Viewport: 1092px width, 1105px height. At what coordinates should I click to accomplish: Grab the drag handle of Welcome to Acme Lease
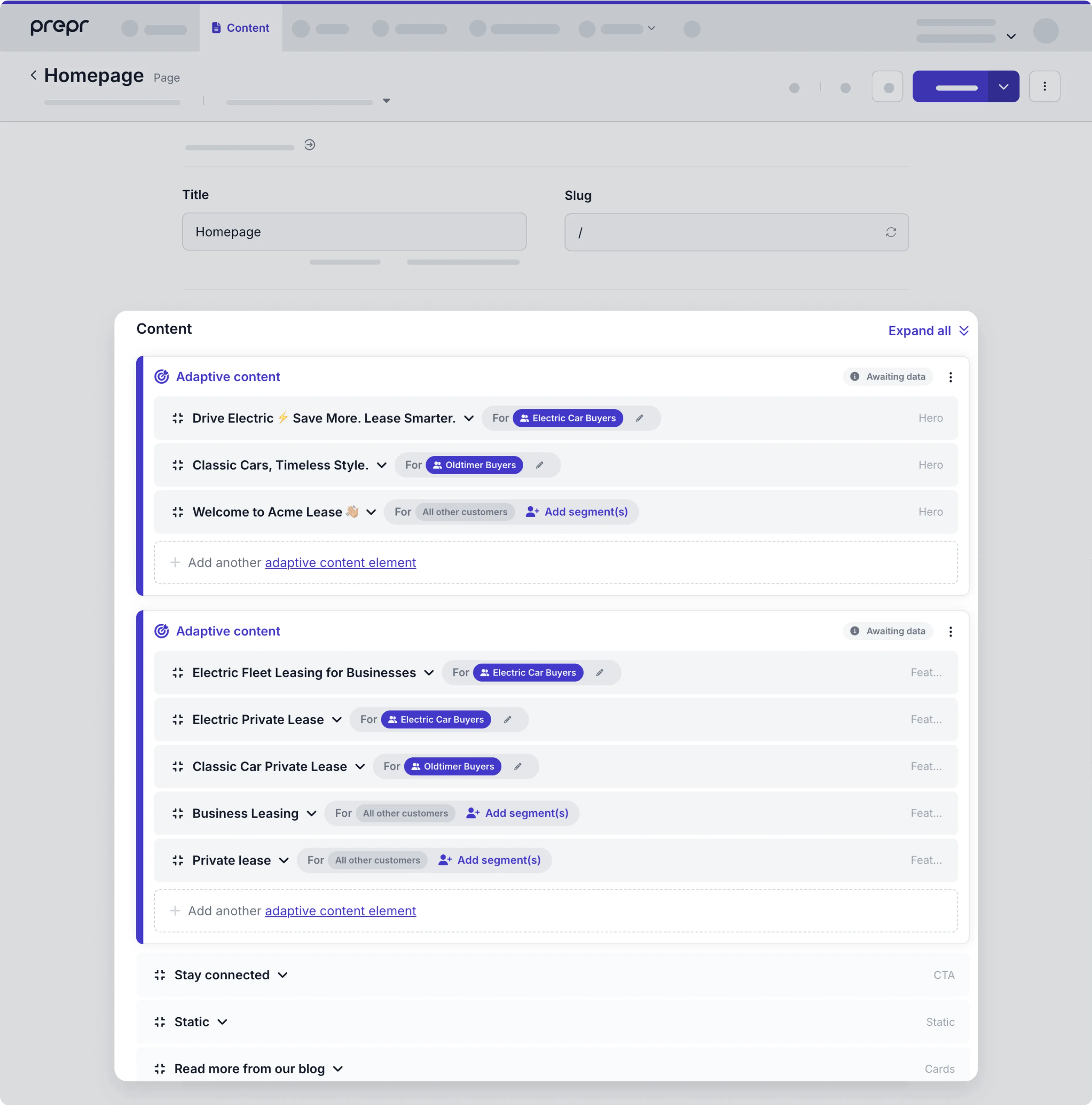[x=178, y=512]
